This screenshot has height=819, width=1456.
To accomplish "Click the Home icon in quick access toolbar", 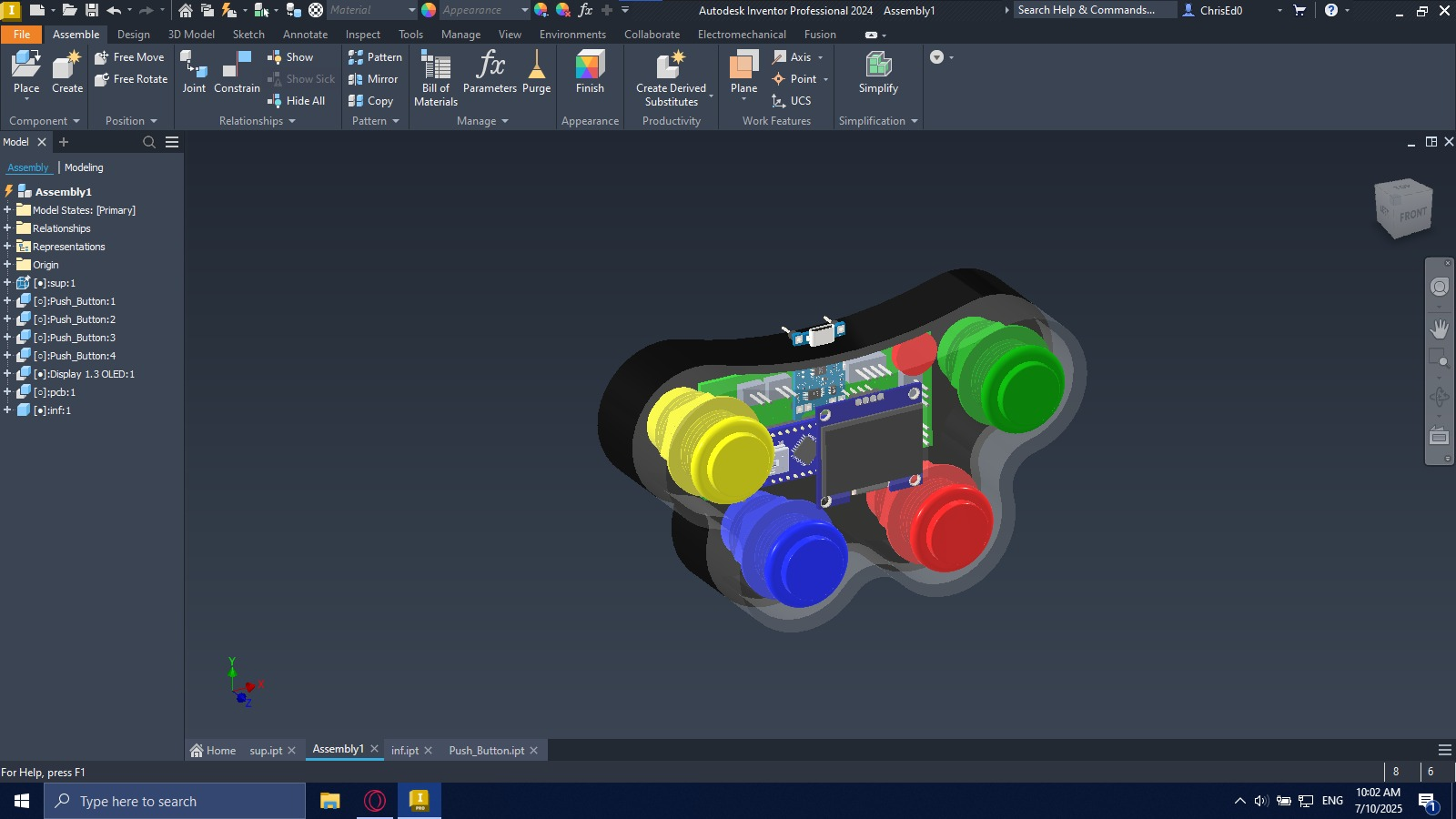I will [186, 10].
